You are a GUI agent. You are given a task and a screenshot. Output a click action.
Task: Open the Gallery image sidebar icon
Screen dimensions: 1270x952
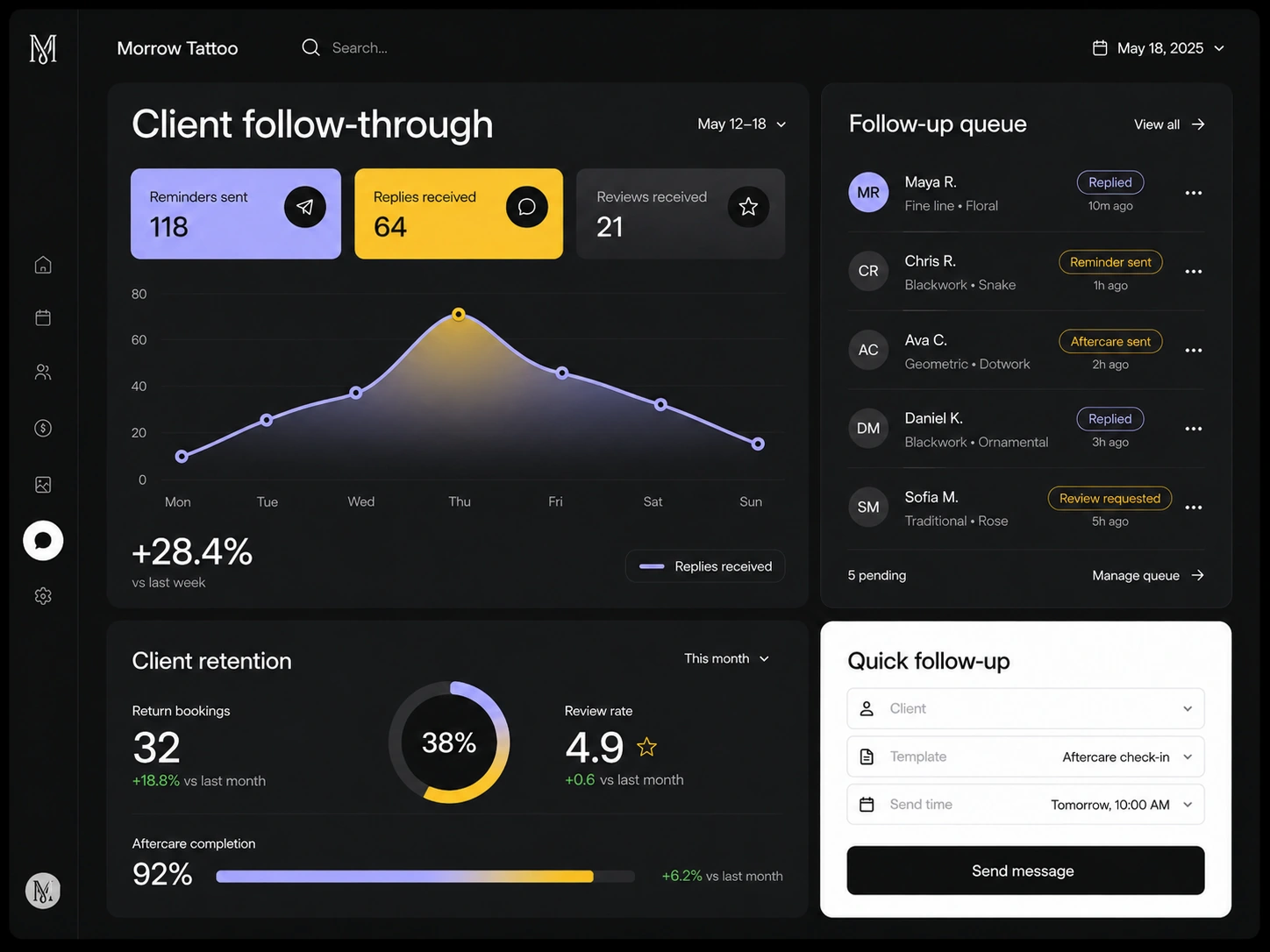43,484
